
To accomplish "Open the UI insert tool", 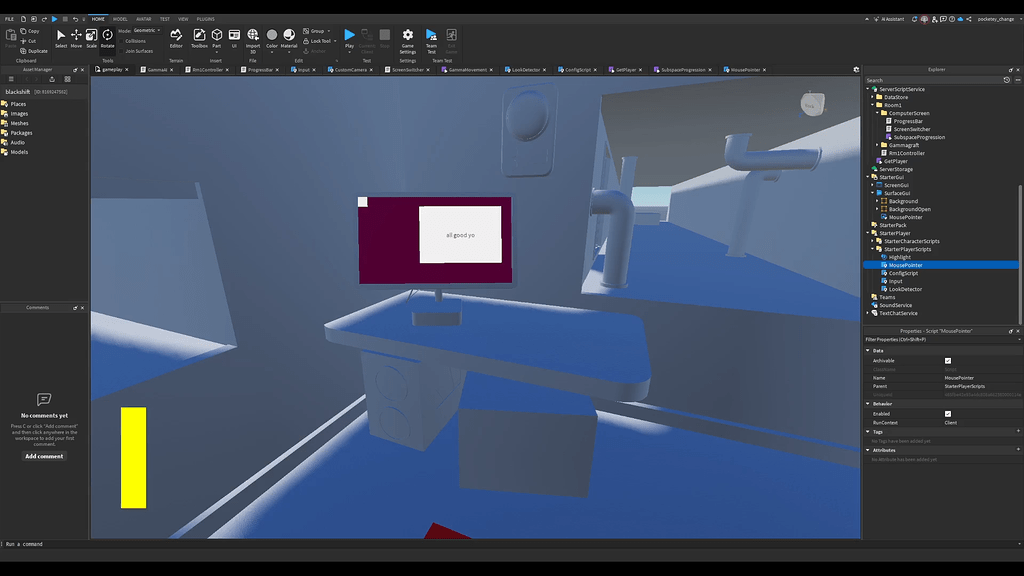I will click(234, 38).
